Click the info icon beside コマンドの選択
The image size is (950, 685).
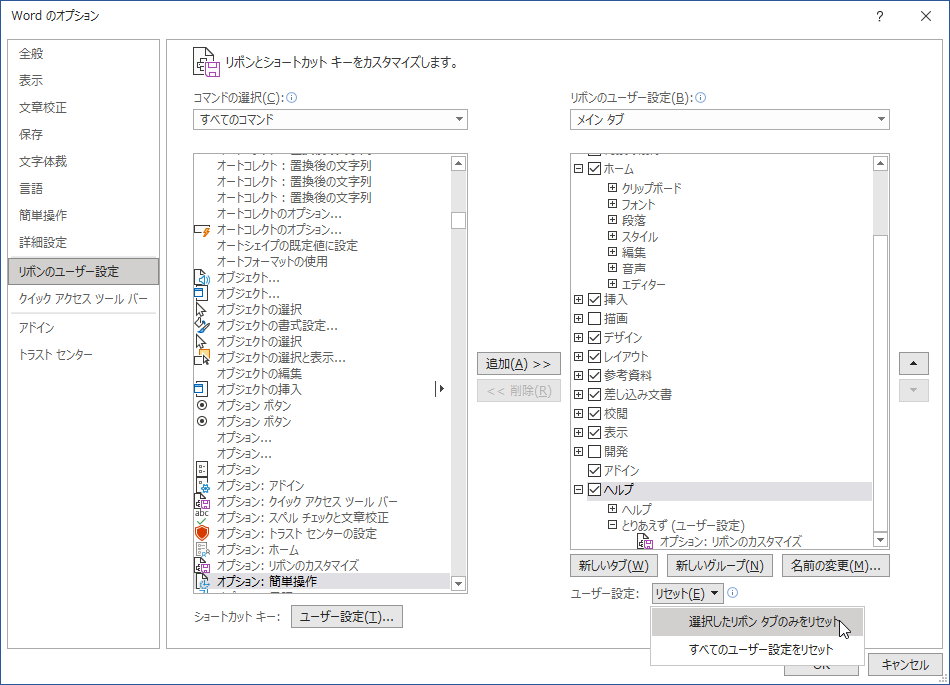pos(291,98)
